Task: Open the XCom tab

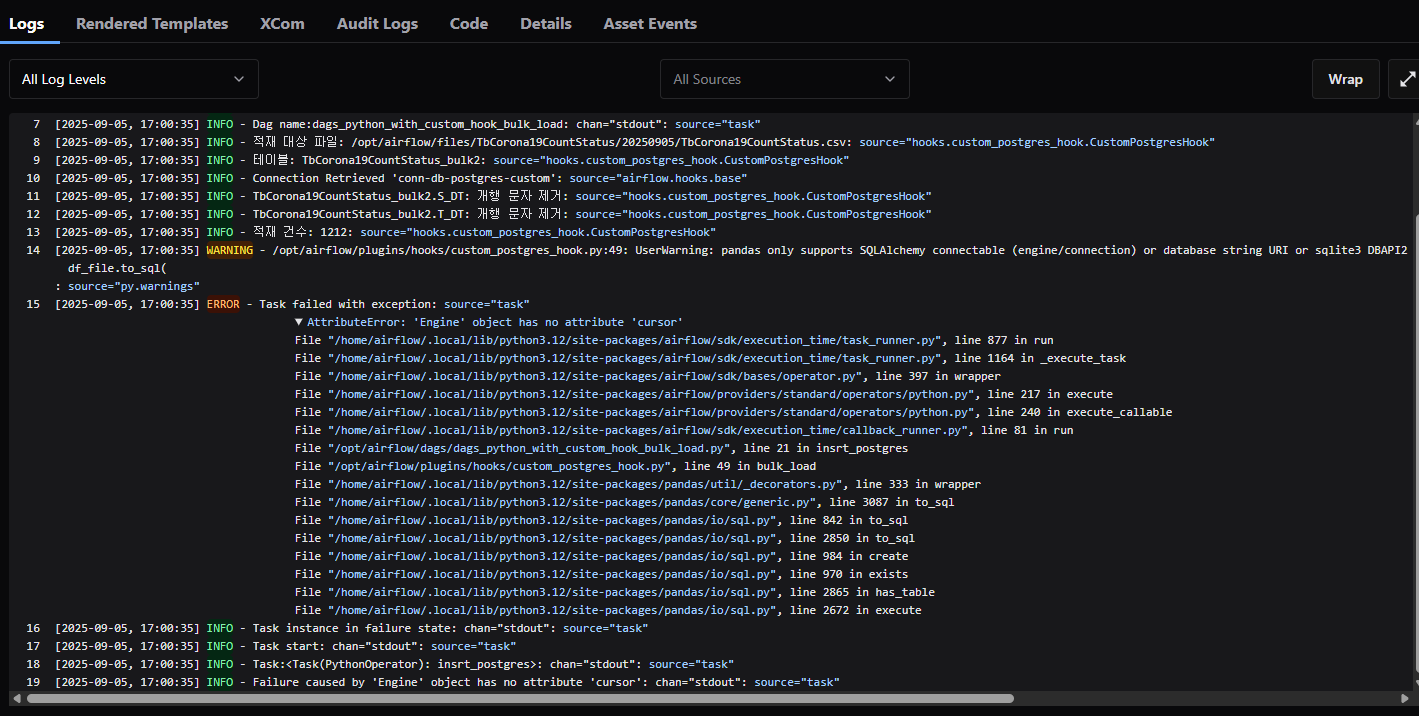Action: click(x=282, y=23)
